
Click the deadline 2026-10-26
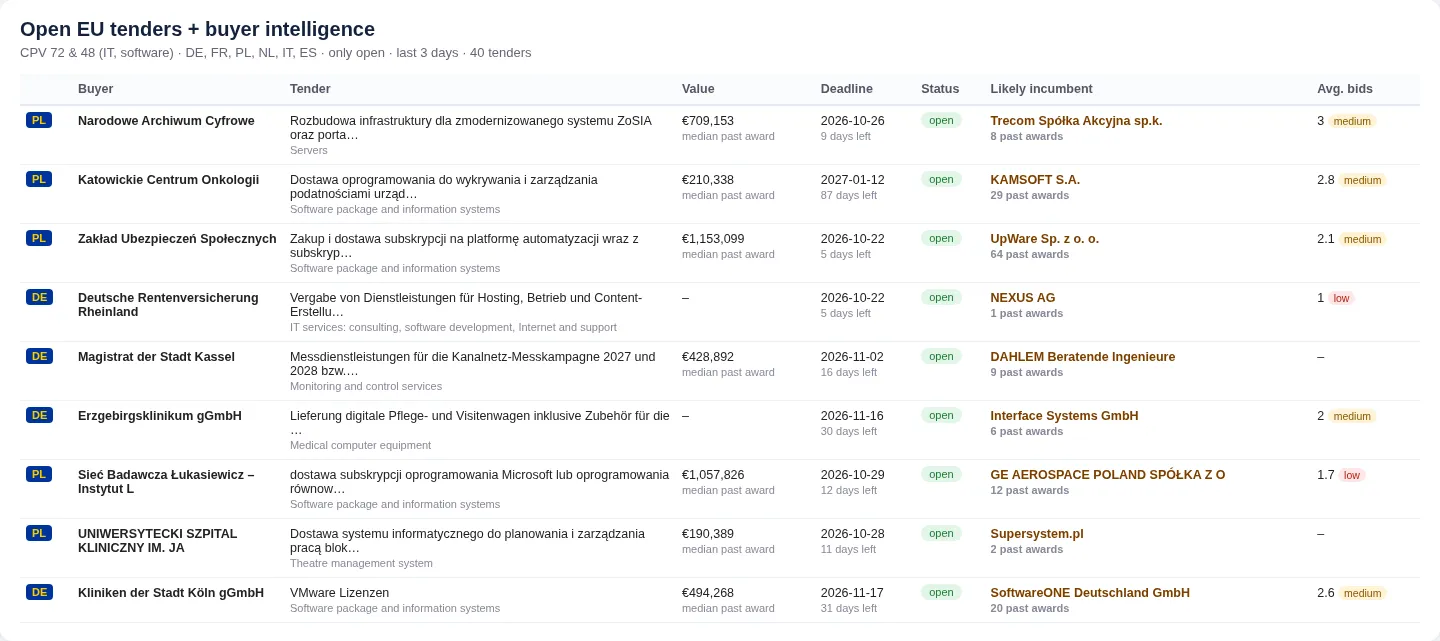(853, 121)
